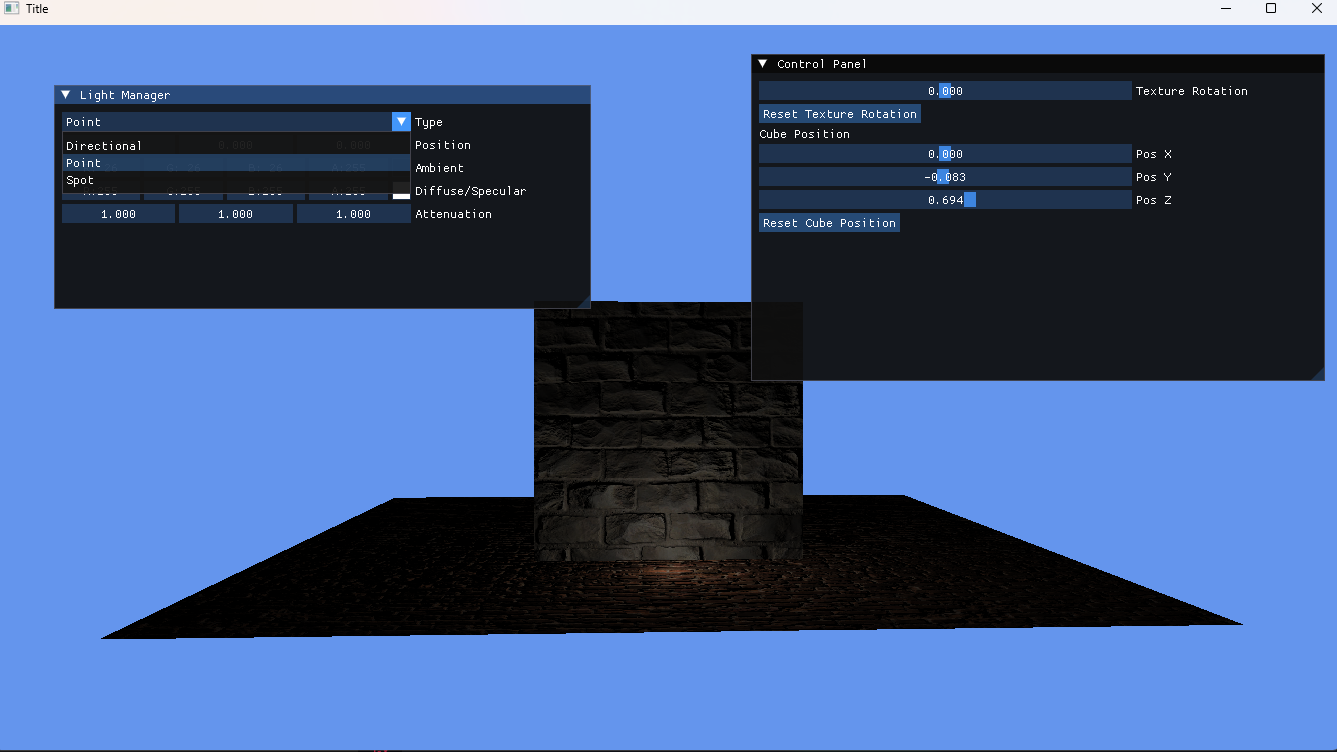Click Reset Cube Position button
This screenshot has width=1337, height=752.
tap(829, 223)
